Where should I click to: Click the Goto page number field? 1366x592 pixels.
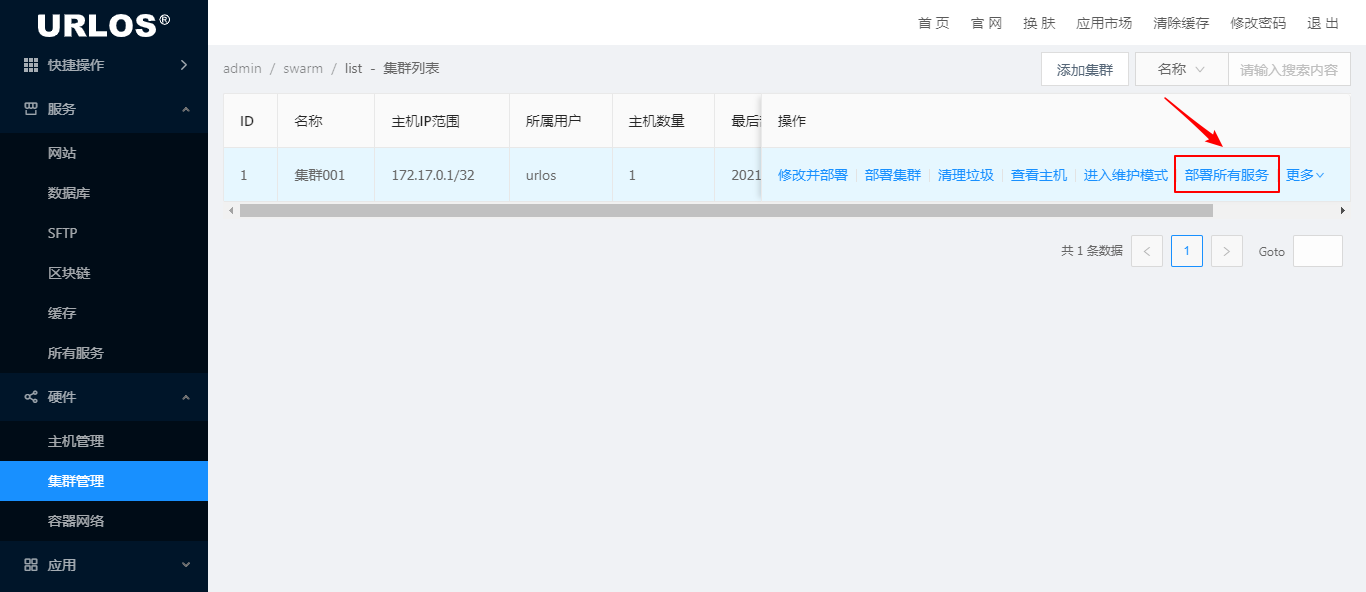1317,251
